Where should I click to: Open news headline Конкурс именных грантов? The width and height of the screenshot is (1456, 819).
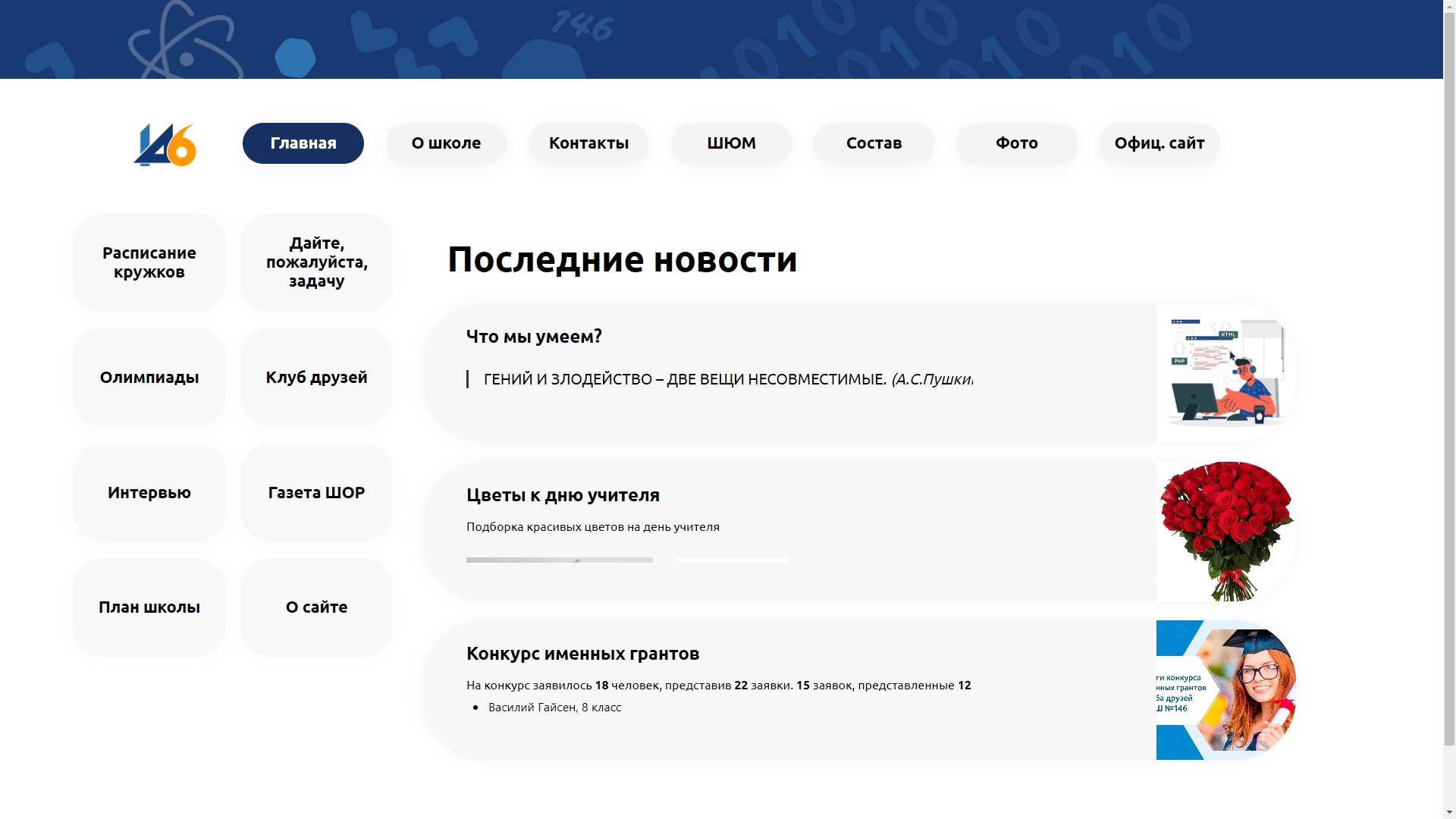[x=582, y=654]
